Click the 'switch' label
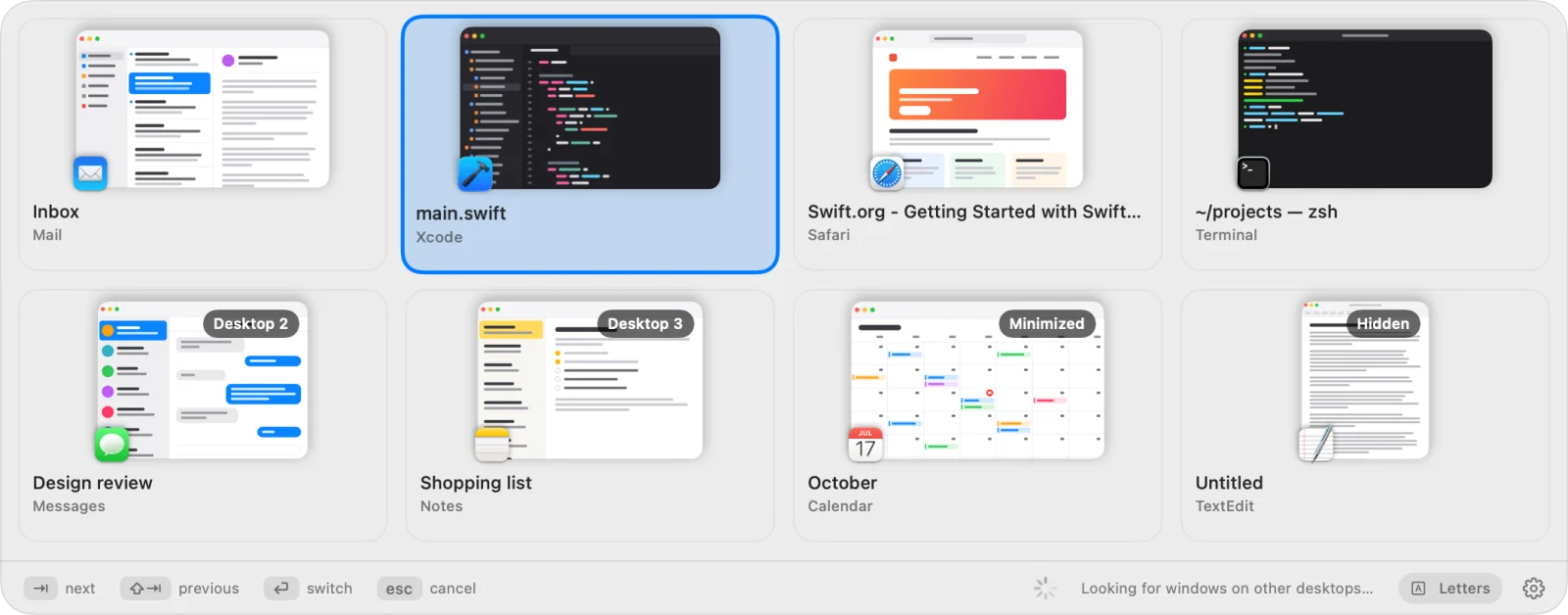This screenshot has height=615, width=1568. (329, 589)
